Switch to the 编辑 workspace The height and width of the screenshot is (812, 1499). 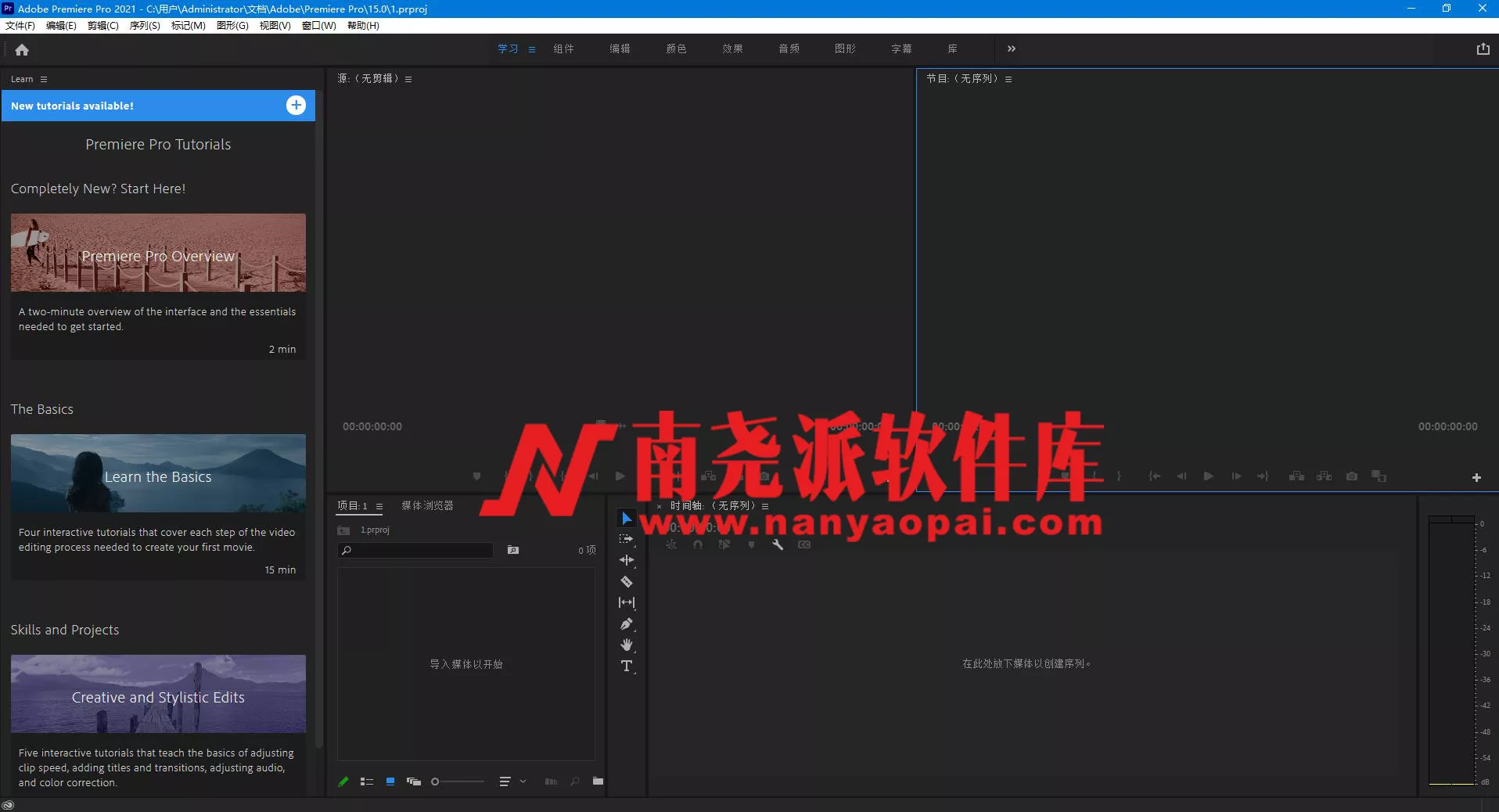pyautogui.click(x=620, y=49)
